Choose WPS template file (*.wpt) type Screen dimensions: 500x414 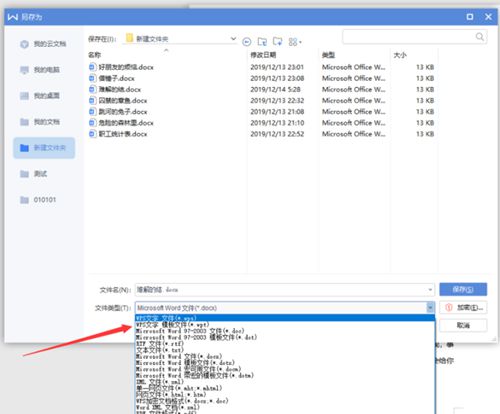tap(172, 324)
